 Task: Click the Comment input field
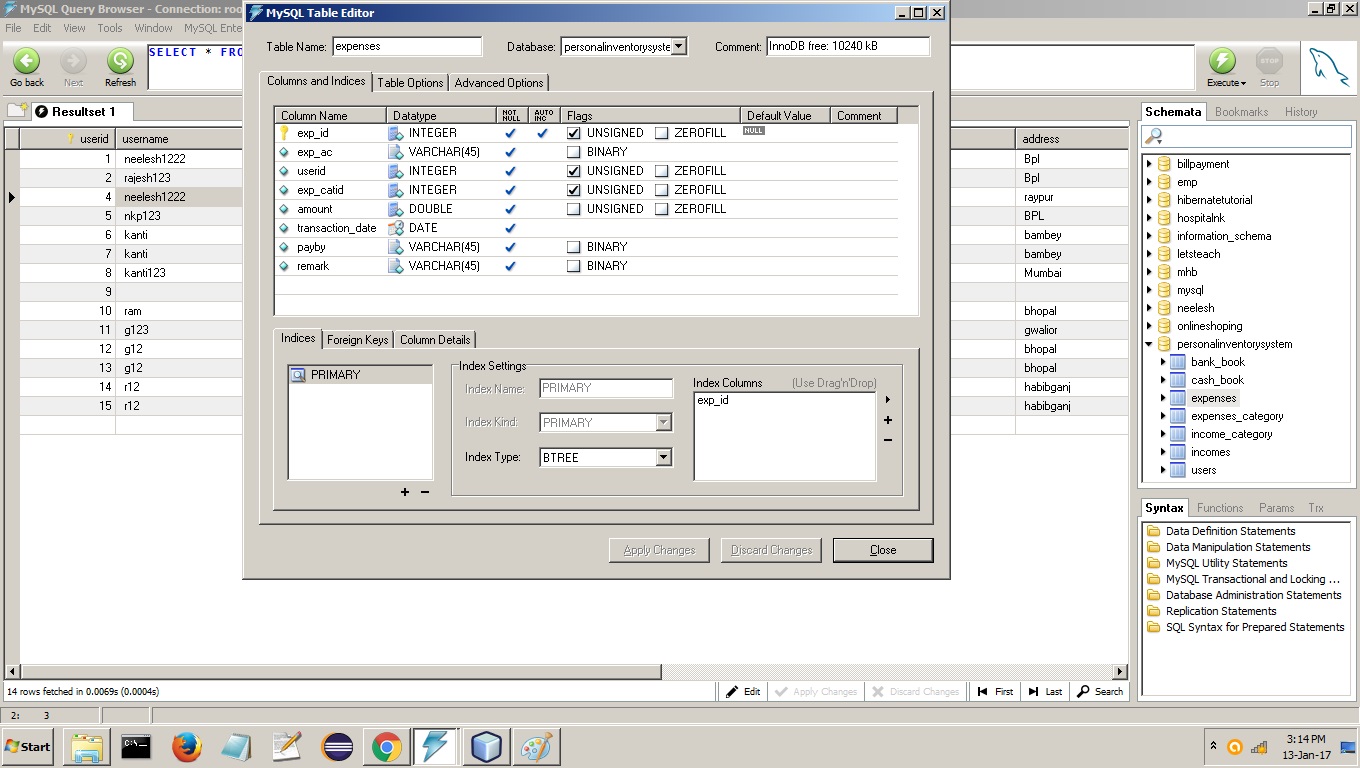[x=848, y=46]
